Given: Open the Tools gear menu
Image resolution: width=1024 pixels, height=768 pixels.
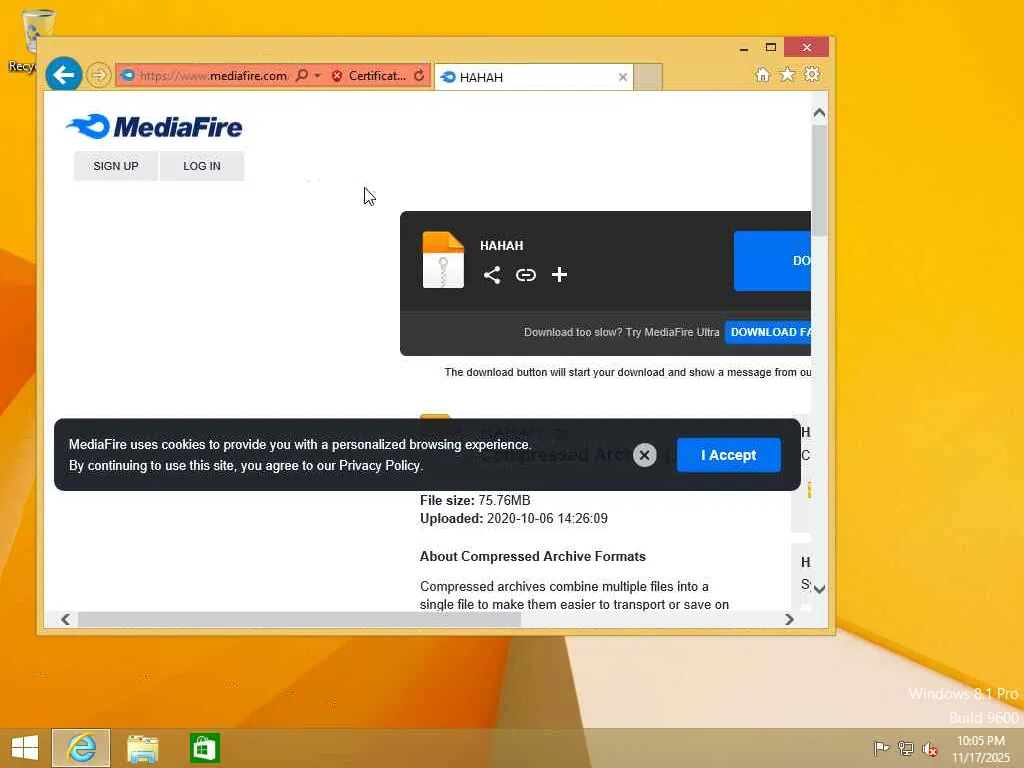Looking at the screenshot, I should (812, 74).
